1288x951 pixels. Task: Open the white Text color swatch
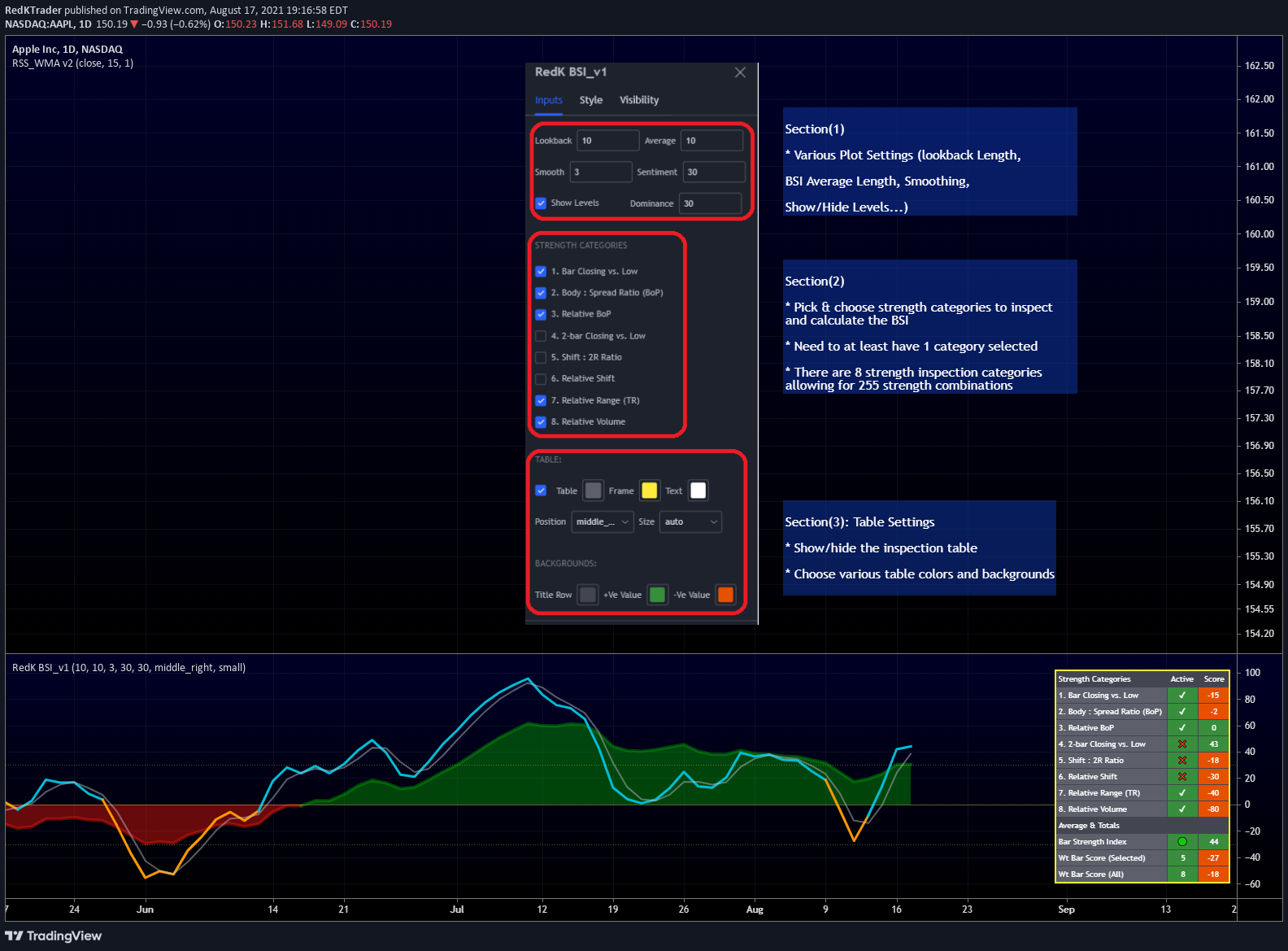[x=698, y=491]
